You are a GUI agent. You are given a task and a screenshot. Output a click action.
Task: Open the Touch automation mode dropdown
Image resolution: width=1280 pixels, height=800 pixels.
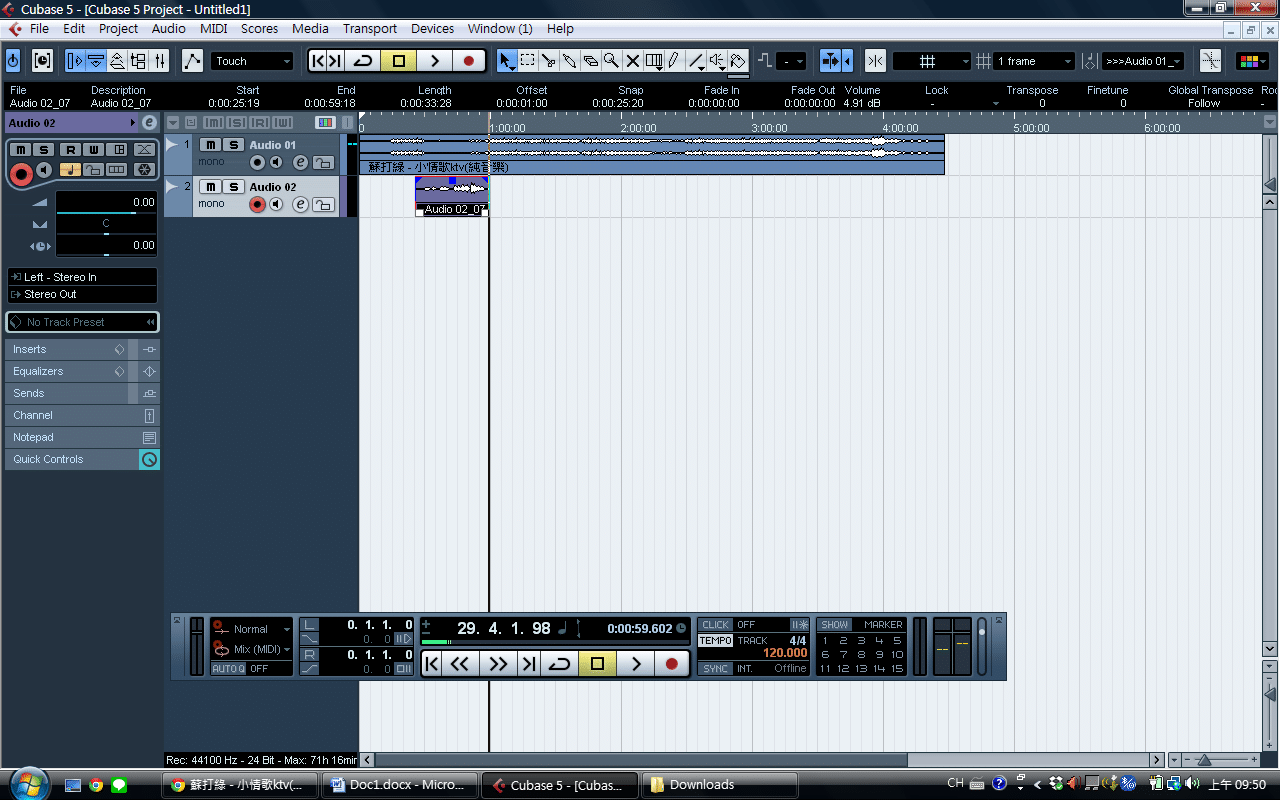(252, 61)
